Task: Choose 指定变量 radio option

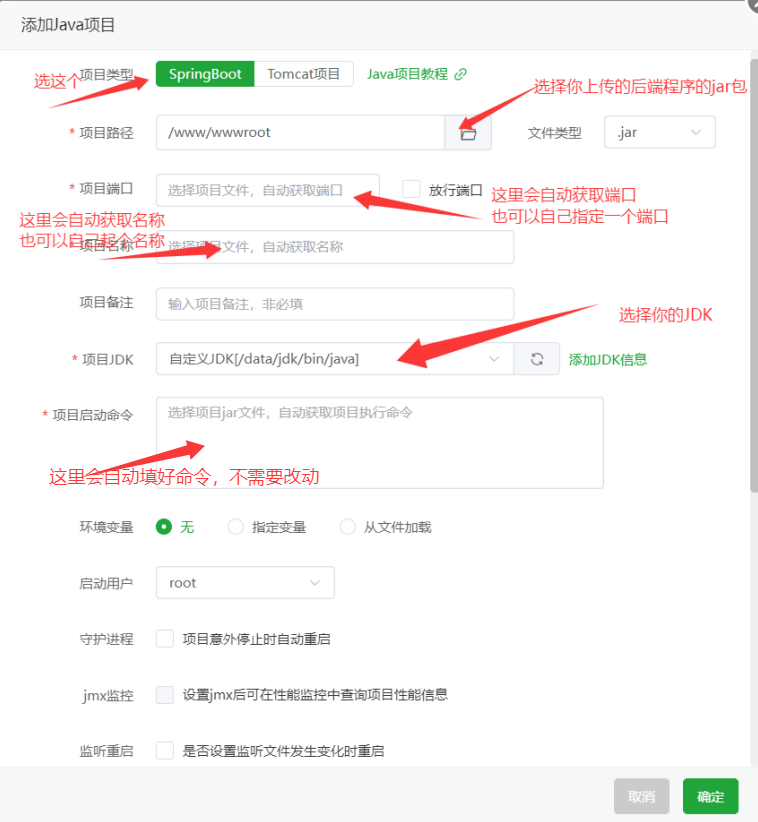Action: (x=236, y=527)
